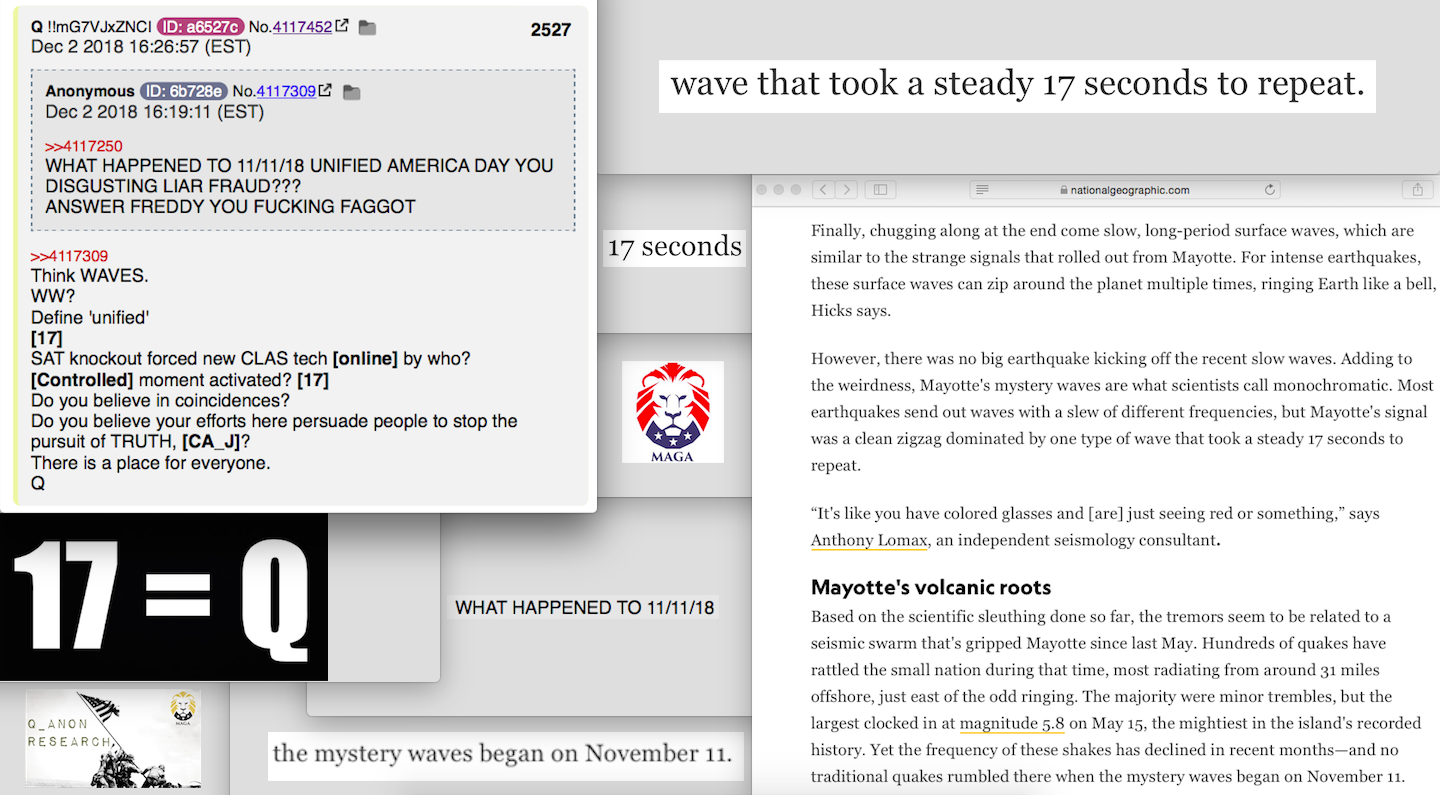Click the 17 = Q banner image
This screenshot has height=795, width=1440.
coord(164,597)
